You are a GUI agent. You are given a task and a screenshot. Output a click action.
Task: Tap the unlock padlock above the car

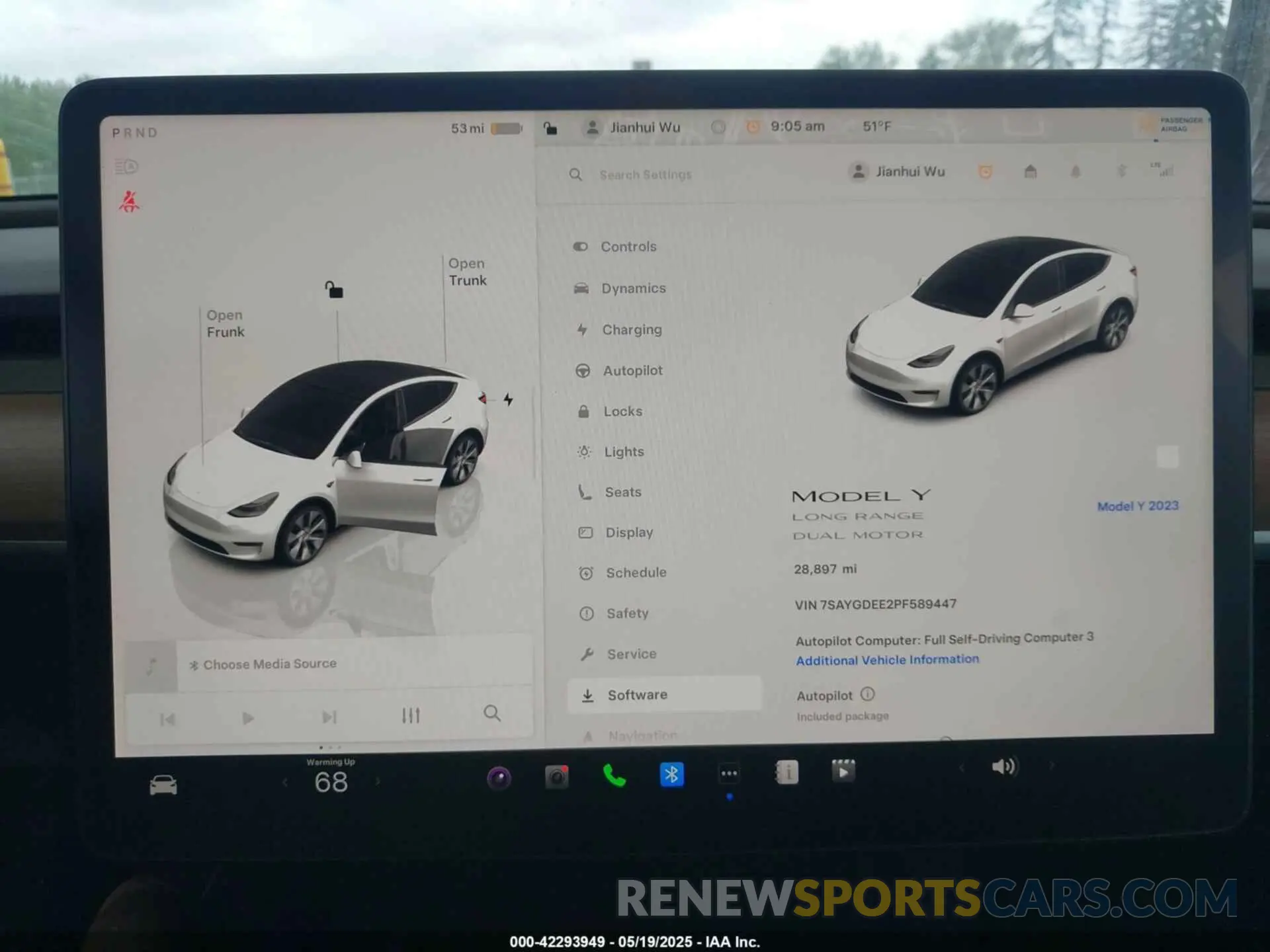[x=334, y=290]
